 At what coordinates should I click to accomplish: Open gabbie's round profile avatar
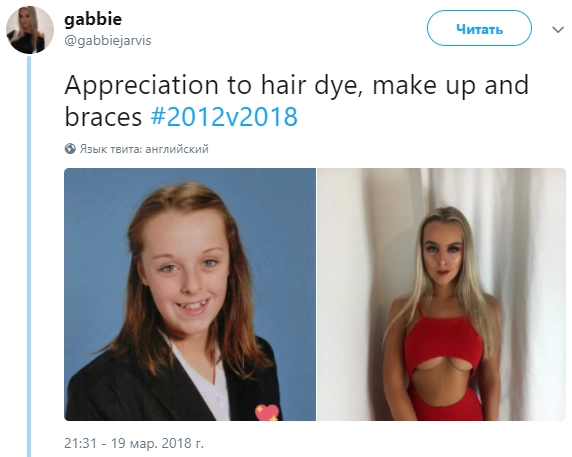30,30
